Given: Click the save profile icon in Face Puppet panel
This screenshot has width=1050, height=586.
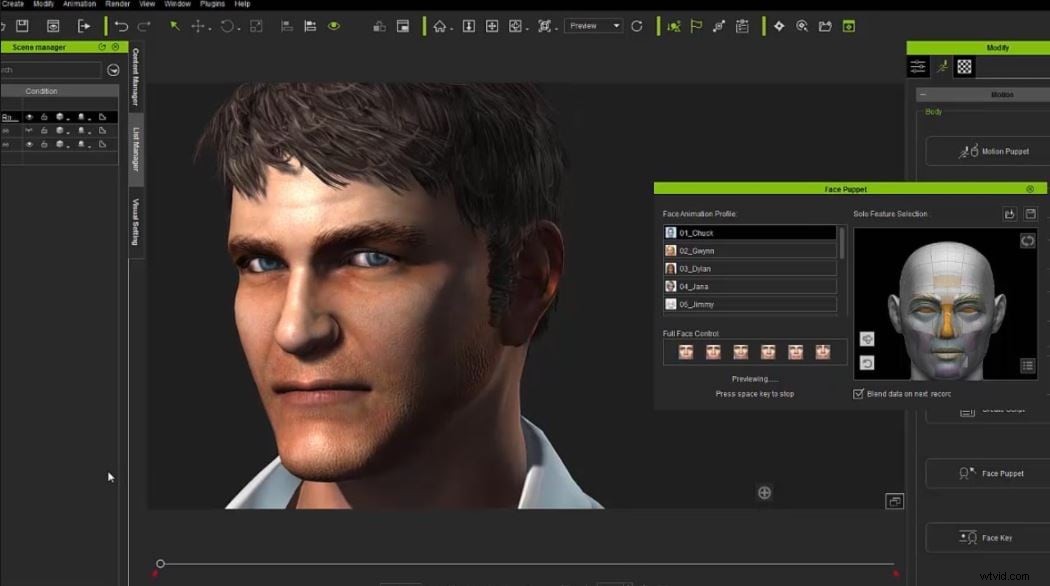Looking at the screenshot, I should (1033, 213).
